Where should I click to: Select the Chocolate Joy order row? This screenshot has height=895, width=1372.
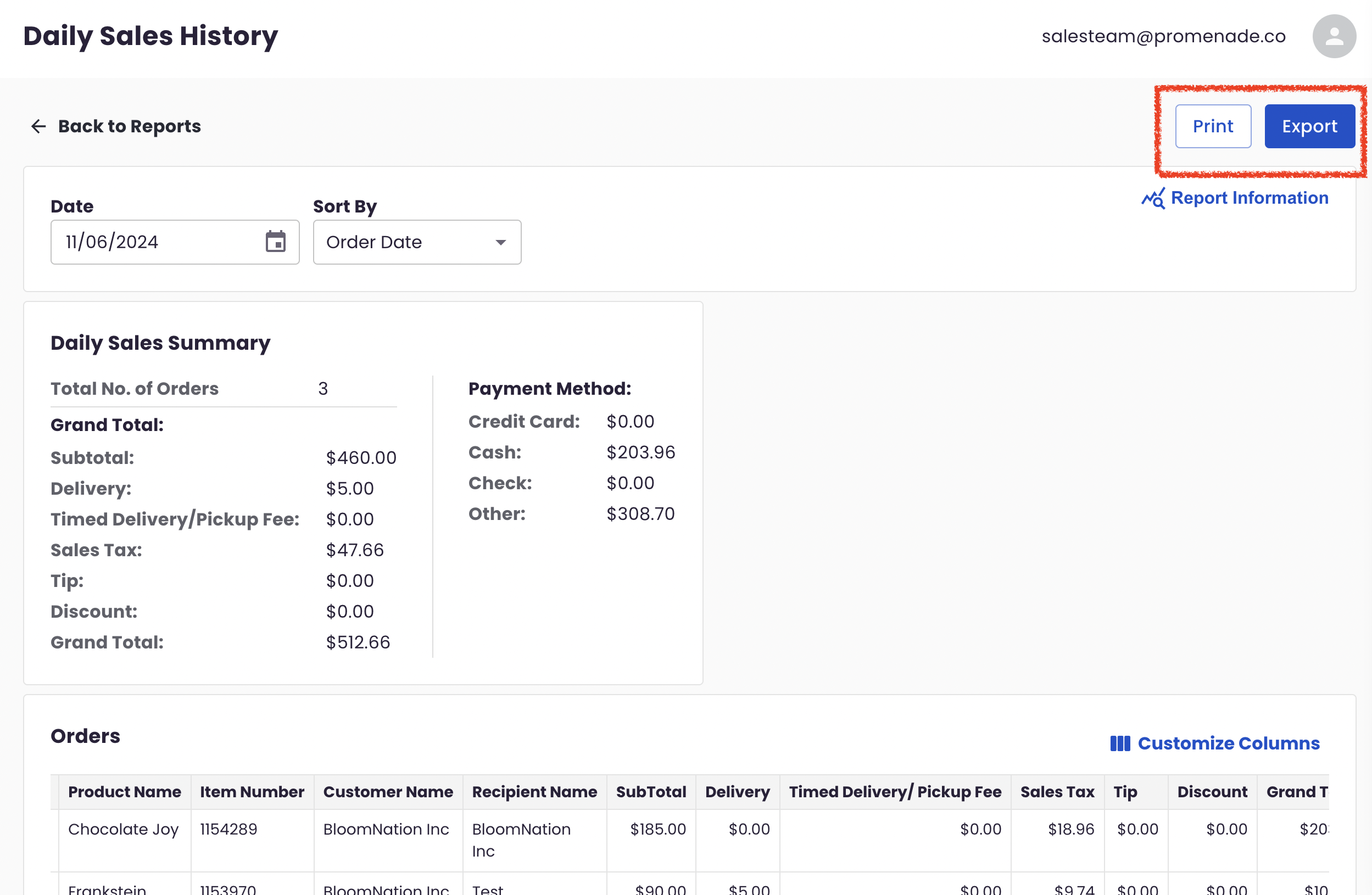[x=689, y=840]
